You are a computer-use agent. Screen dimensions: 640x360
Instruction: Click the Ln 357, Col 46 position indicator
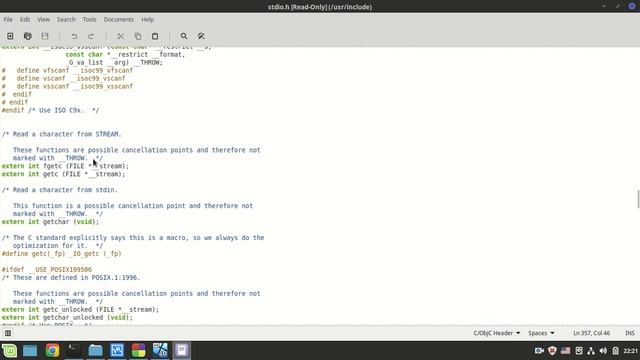[x=591, y=333]
